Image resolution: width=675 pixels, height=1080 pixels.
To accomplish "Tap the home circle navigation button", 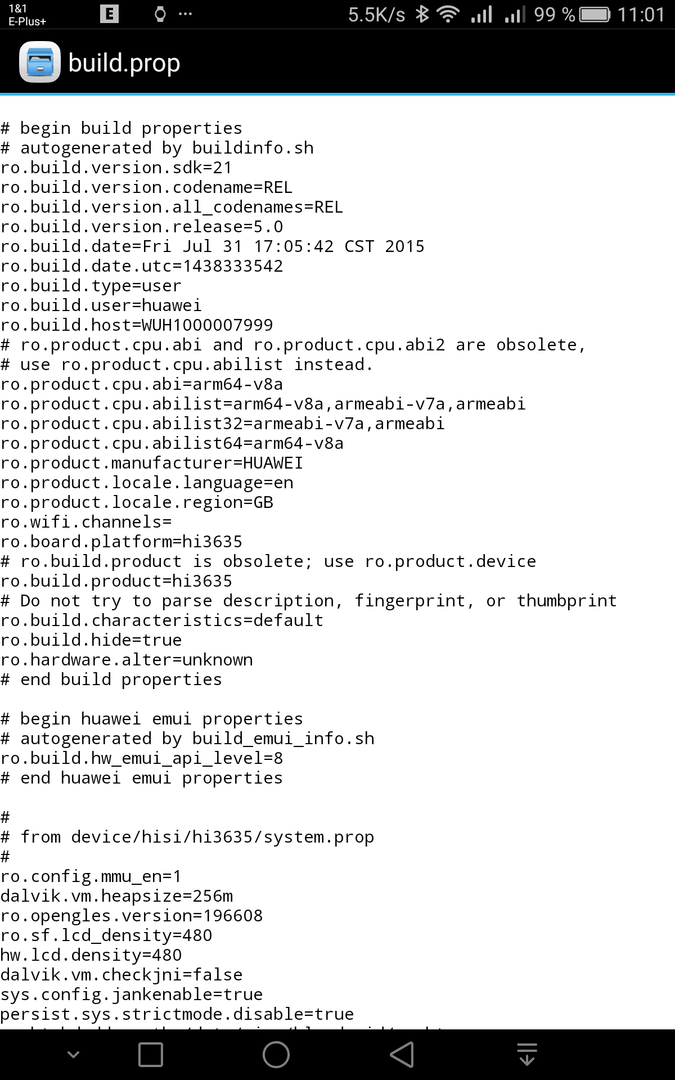I will [x=276, y=1054].
